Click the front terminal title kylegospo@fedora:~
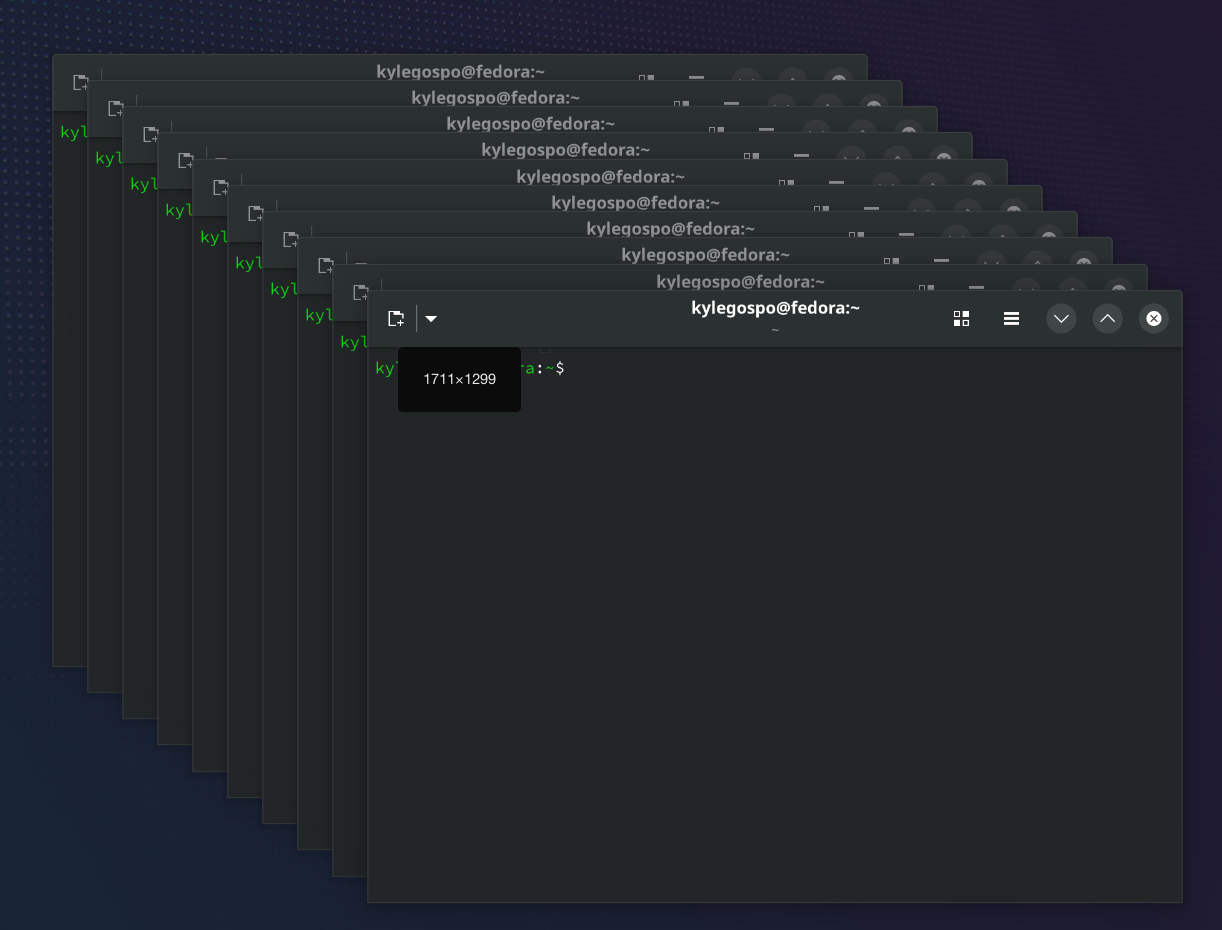 click(775, 308)
